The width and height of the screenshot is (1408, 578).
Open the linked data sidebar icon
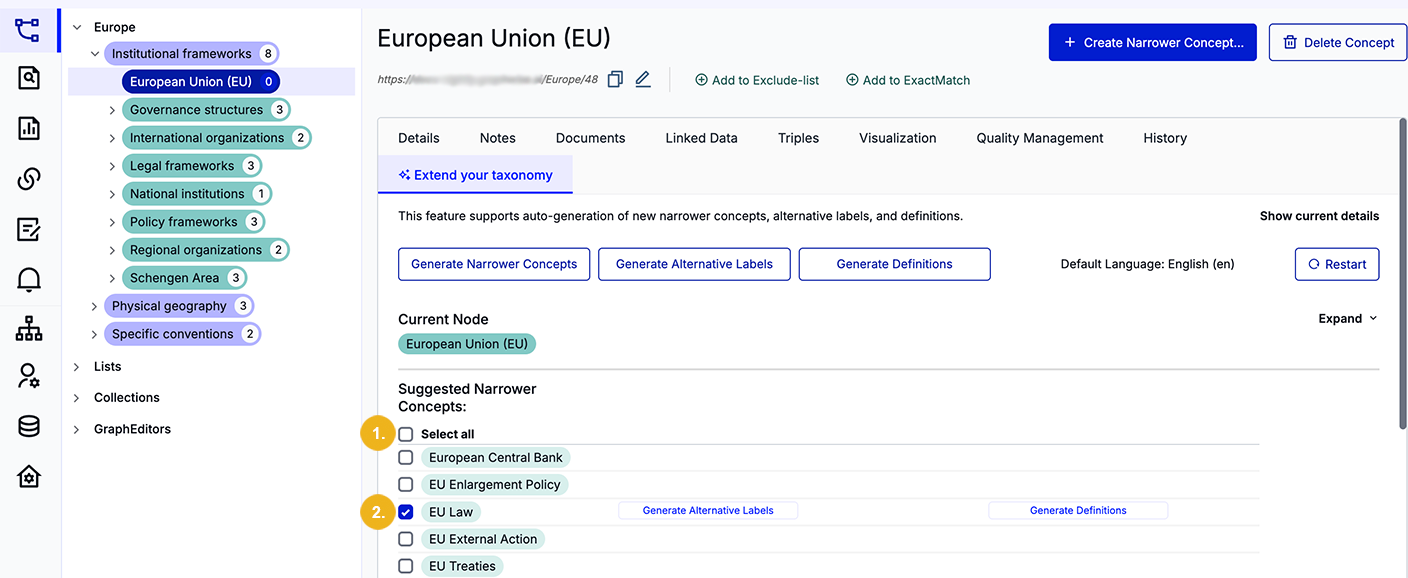pos(28,179)
